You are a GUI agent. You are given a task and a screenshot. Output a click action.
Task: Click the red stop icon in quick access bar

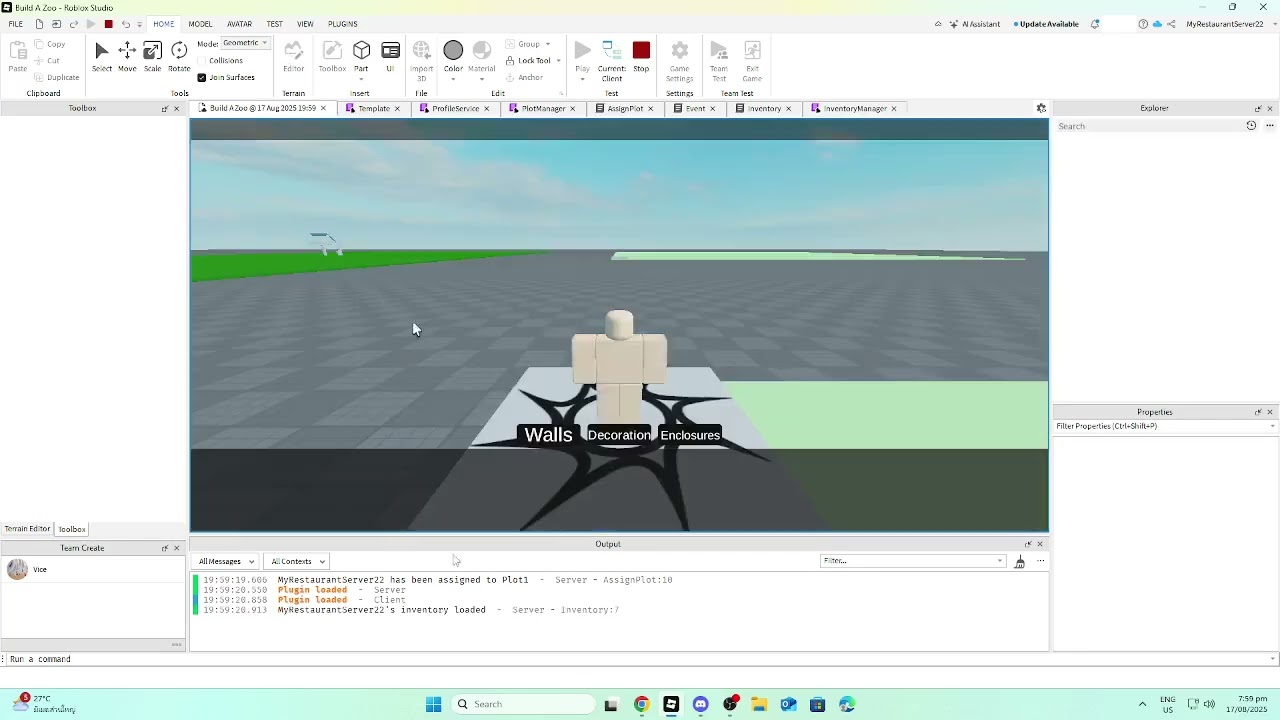(108, 24)
